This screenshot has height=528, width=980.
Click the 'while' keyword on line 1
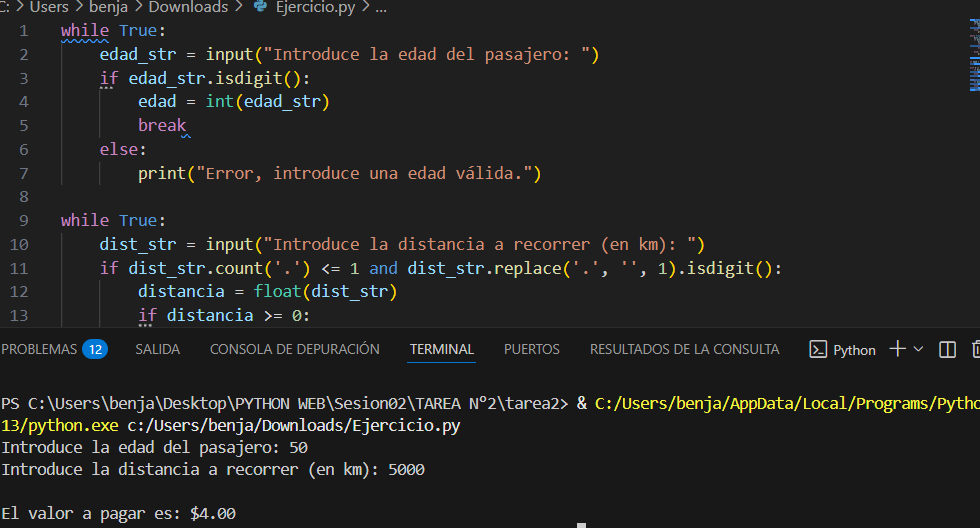click(x=84, y=31)
